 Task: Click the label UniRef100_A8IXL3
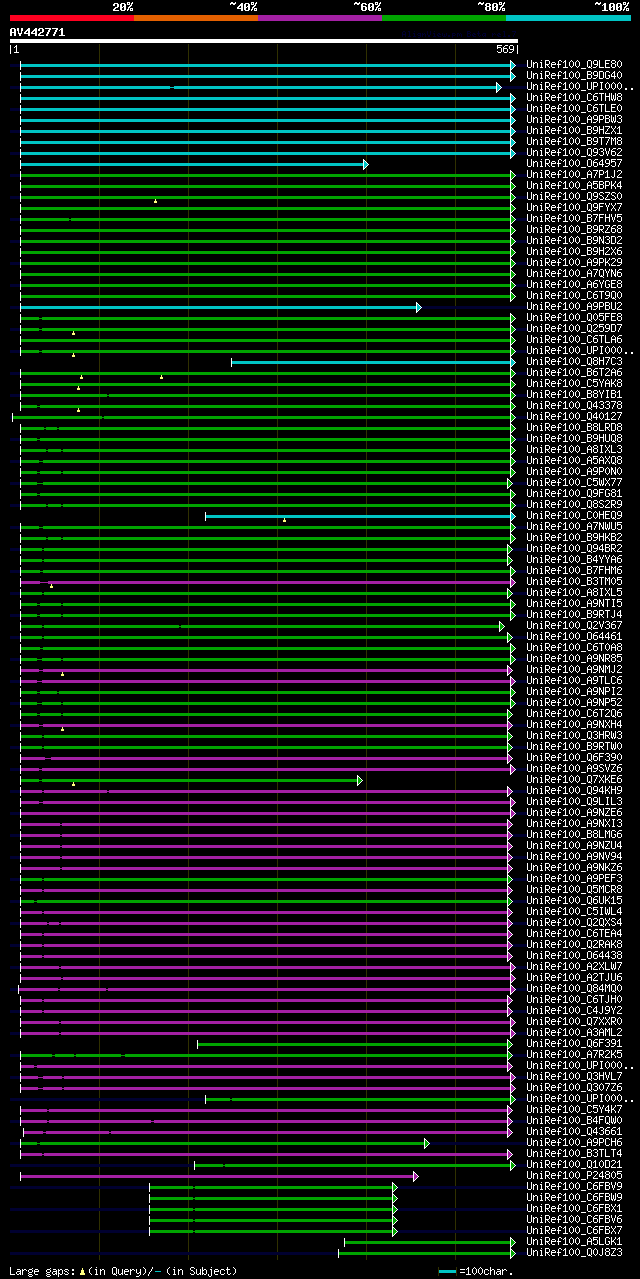[574, 450]
